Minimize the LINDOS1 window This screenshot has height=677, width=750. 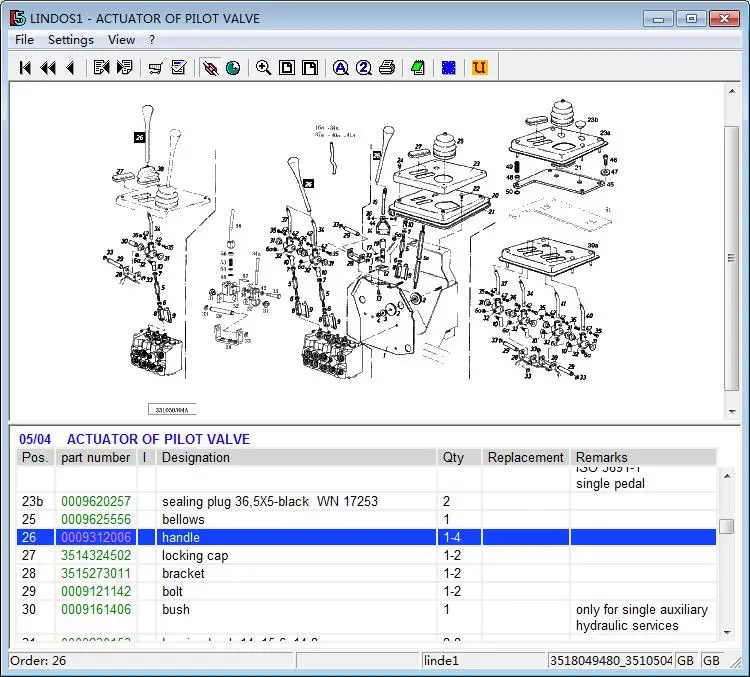click(x=659, y=19)
